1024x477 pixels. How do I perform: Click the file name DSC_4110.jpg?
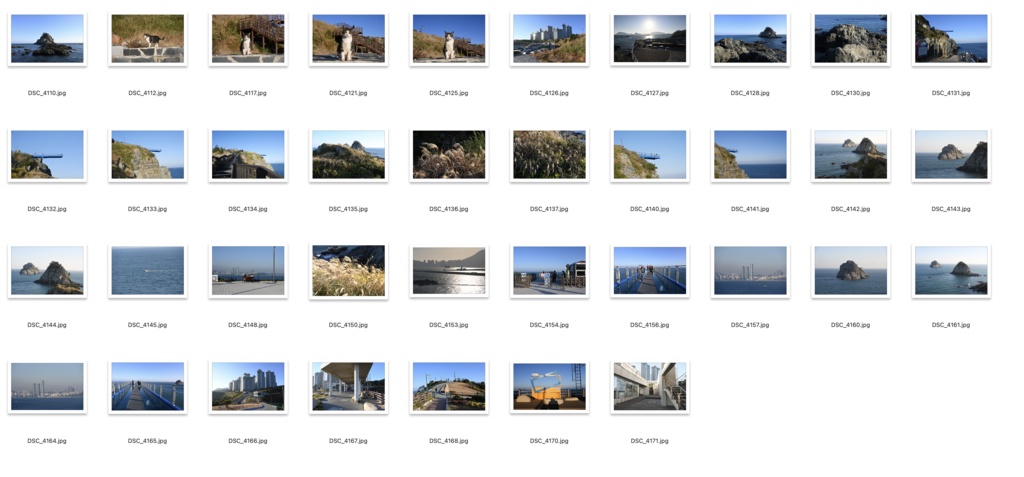[x=47, y=93]
